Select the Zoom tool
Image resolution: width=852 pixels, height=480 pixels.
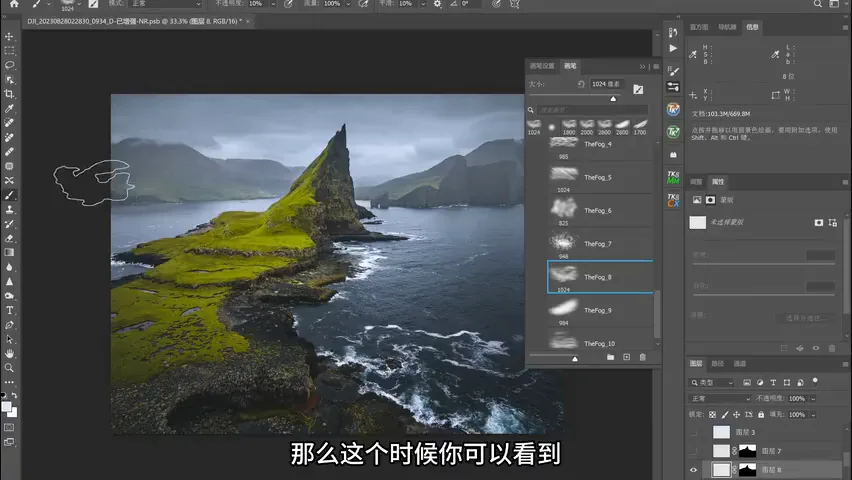tap(9, 368)
